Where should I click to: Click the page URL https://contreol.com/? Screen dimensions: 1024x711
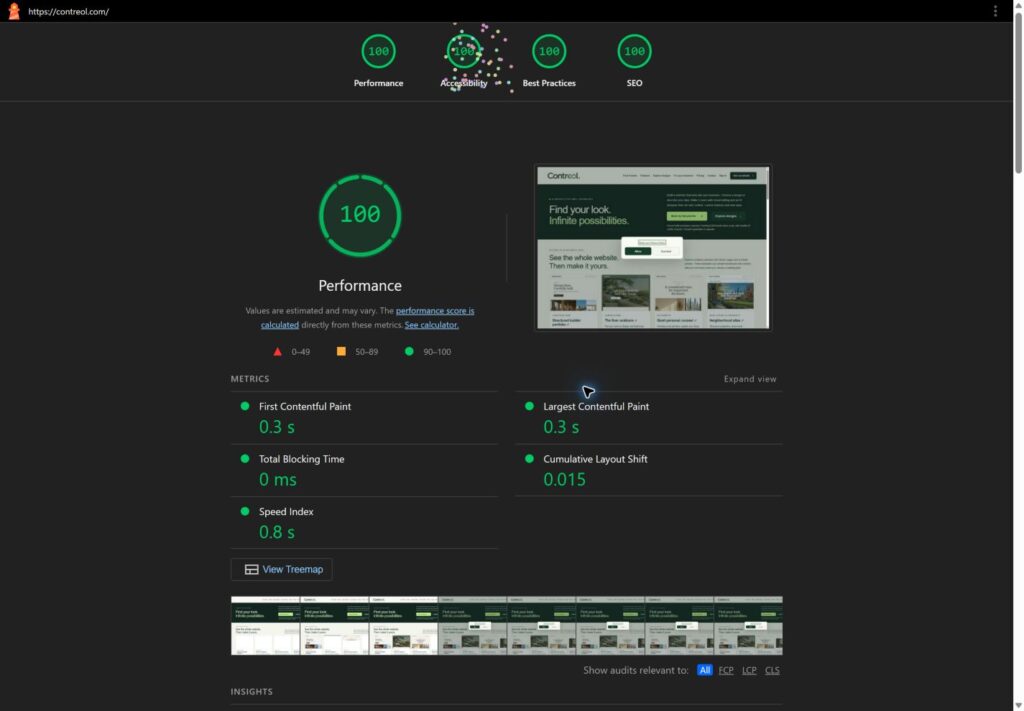coord(69,12)
